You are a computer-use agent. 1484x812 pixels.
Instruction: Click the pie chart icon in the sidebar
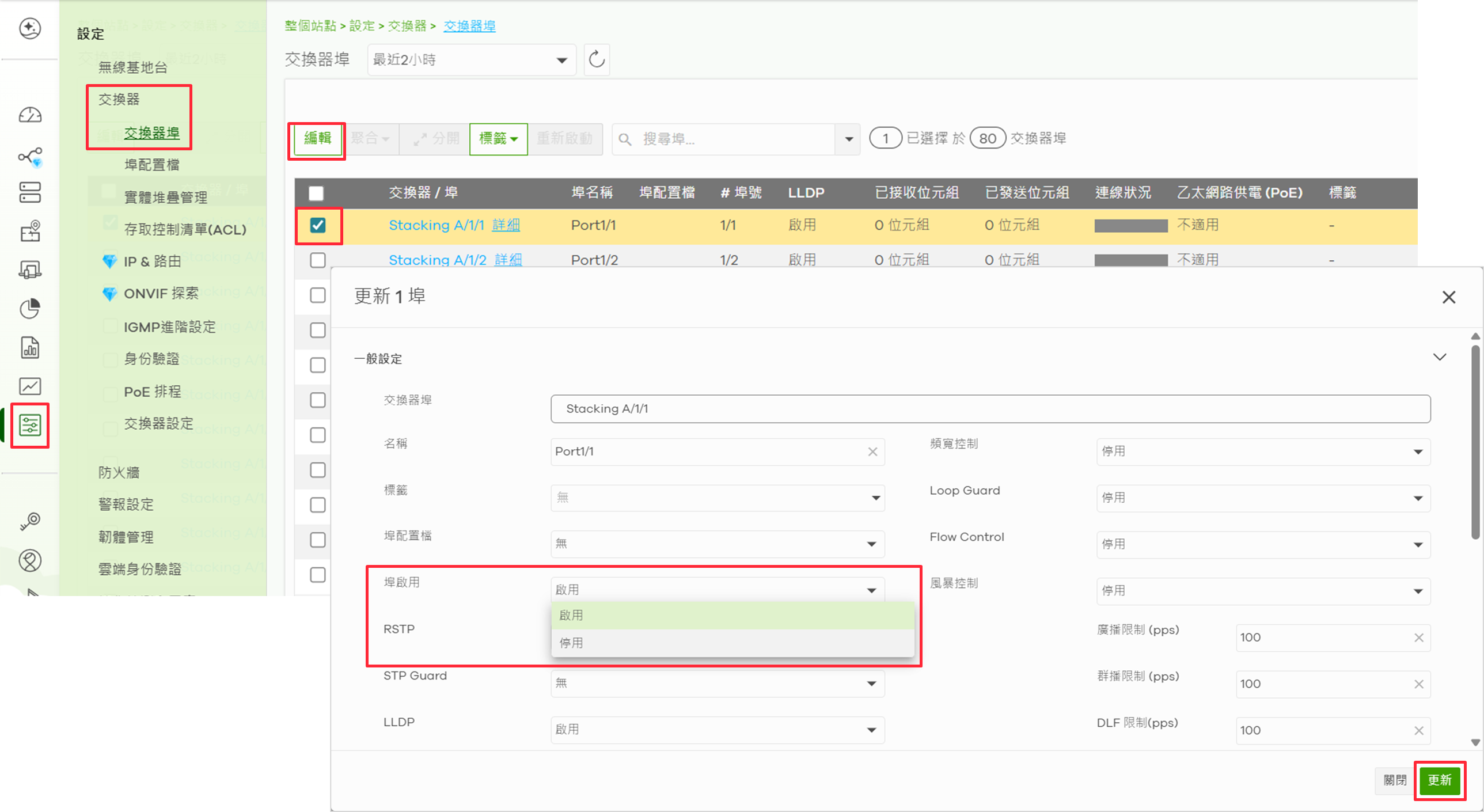[30, 309]
